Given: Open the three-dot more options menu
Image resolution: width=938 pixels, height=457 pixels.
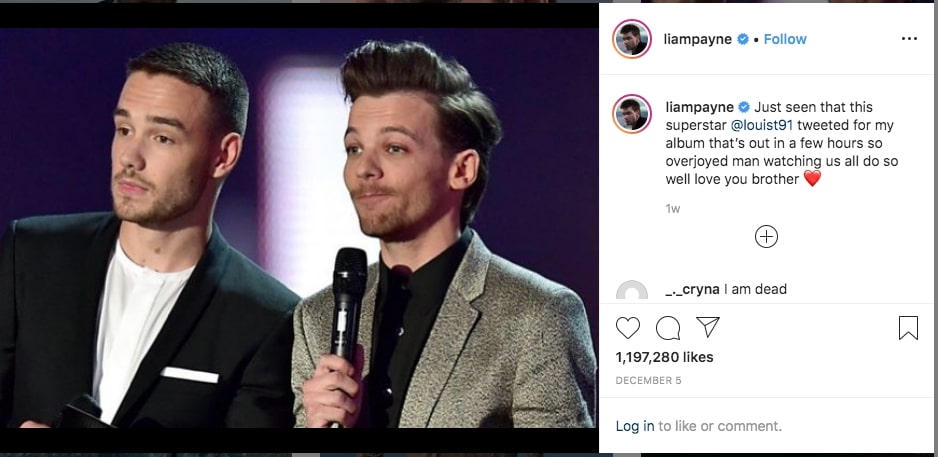Looking at the screenshot, I should pyautogui.click(x=908, y=39).
